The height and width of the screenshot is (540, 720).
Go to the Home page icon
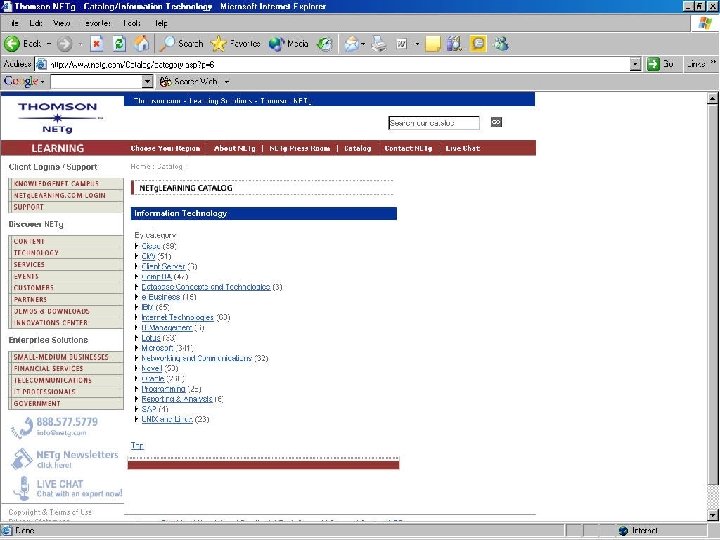141,44
